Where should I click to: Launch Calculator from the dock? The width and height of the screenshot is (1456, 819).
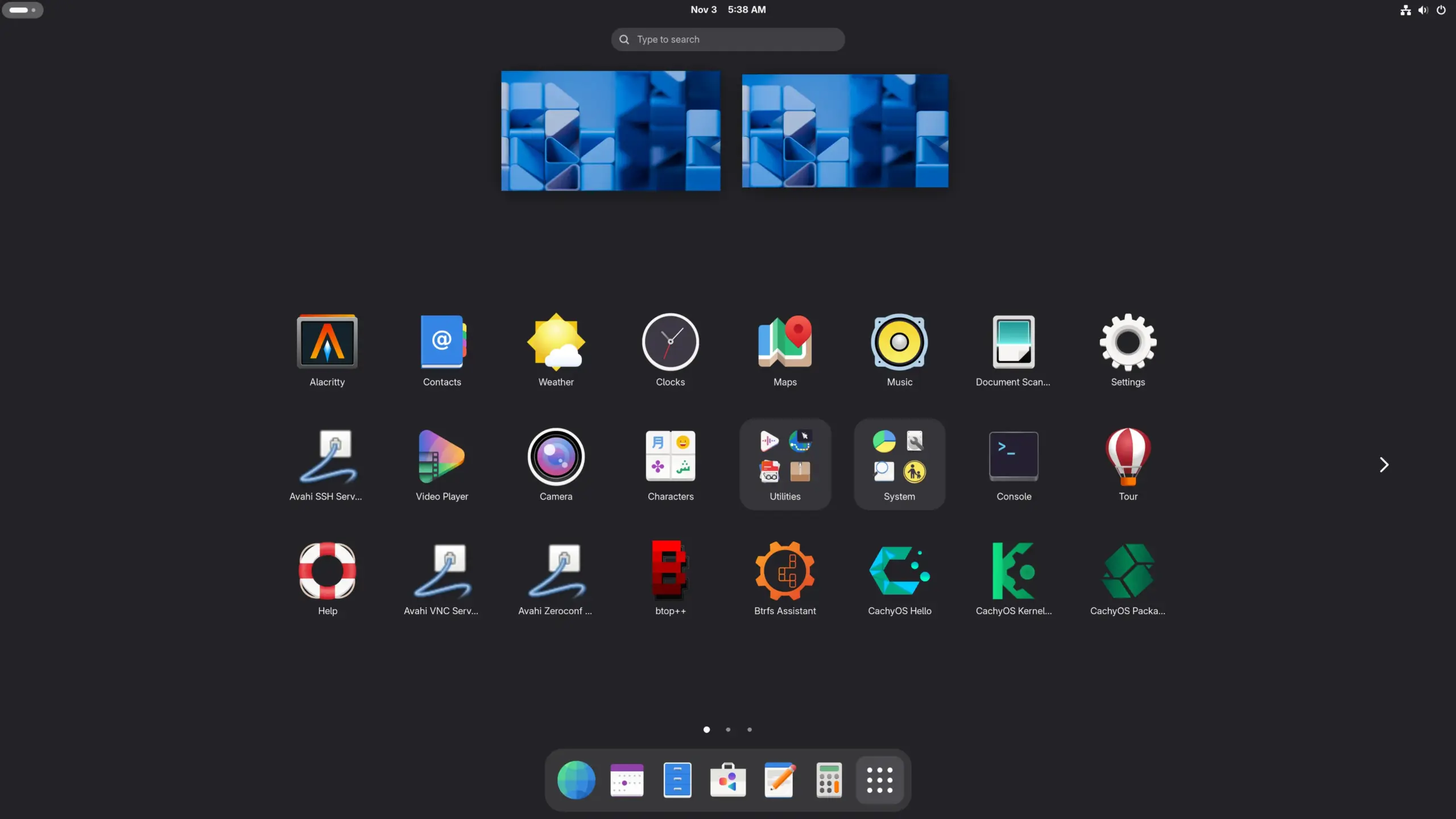click(x=829, y=780)
